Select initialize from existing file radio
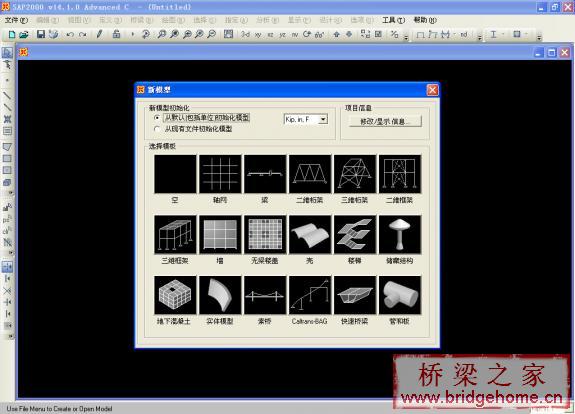Screen dimensions: 575x414 (157, 129)
